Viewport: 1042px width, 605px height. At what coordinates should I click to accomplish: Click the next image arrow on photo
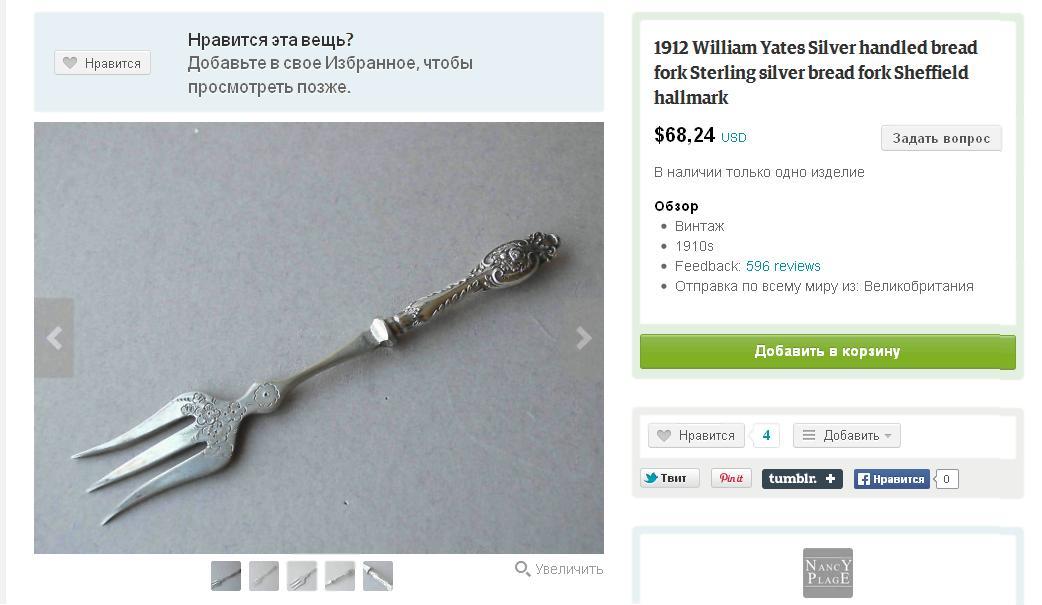click(x=583, y=338)
